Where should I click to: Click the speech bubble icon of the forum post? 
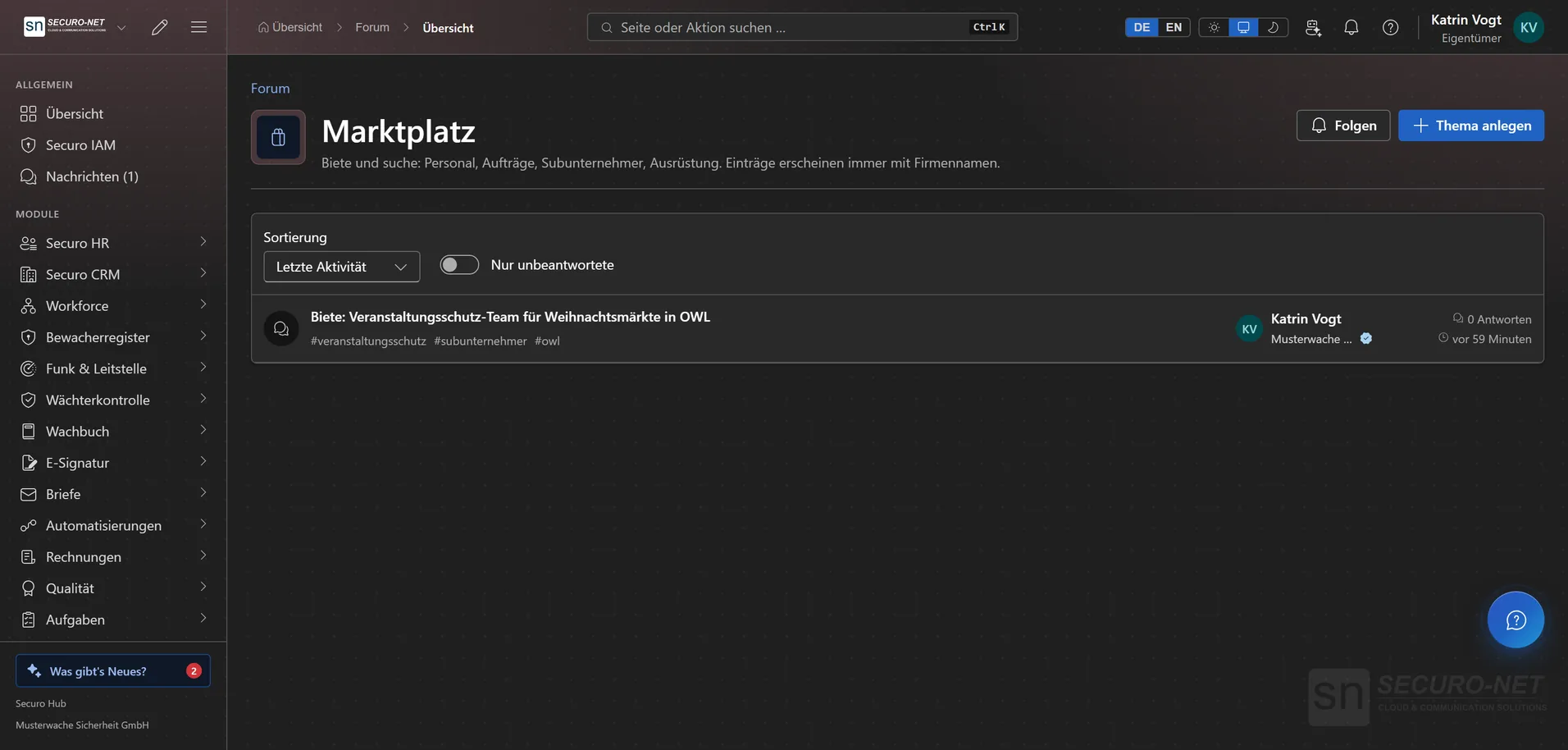281,328
